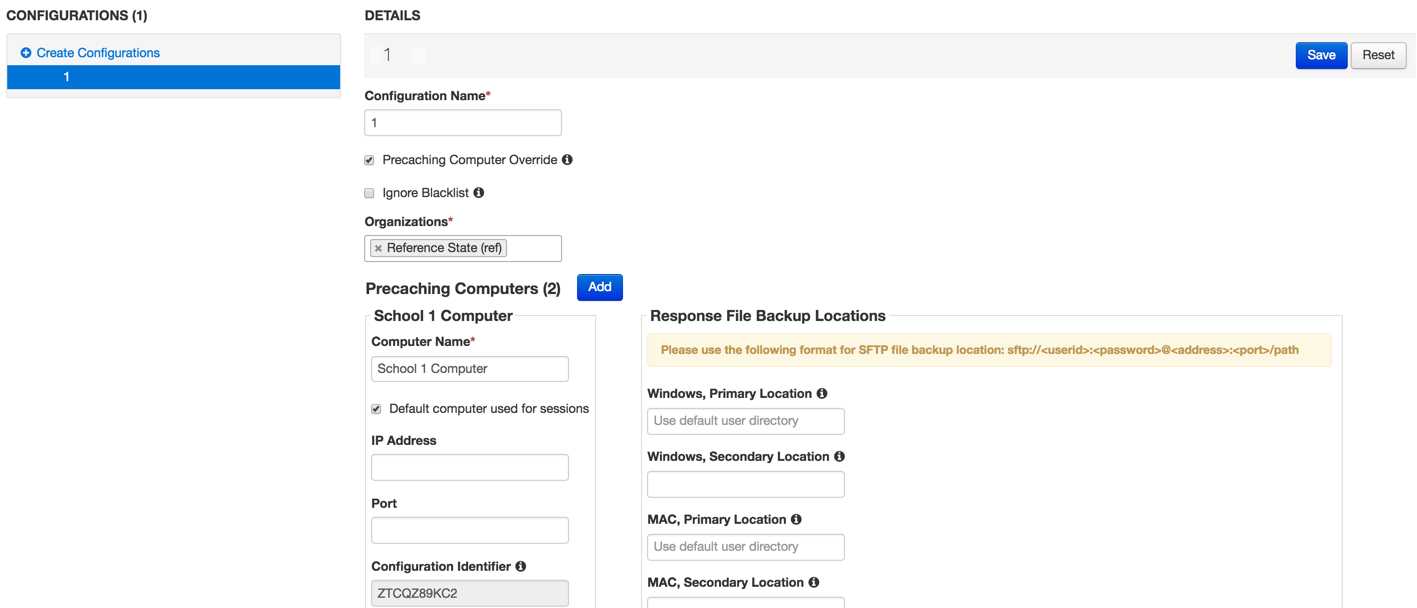Enable the Ignore Blacklist checkbox
Image resolution: width=1417 pixels, height=608 pixels.
pyautogui.click(x=369, y=193)
